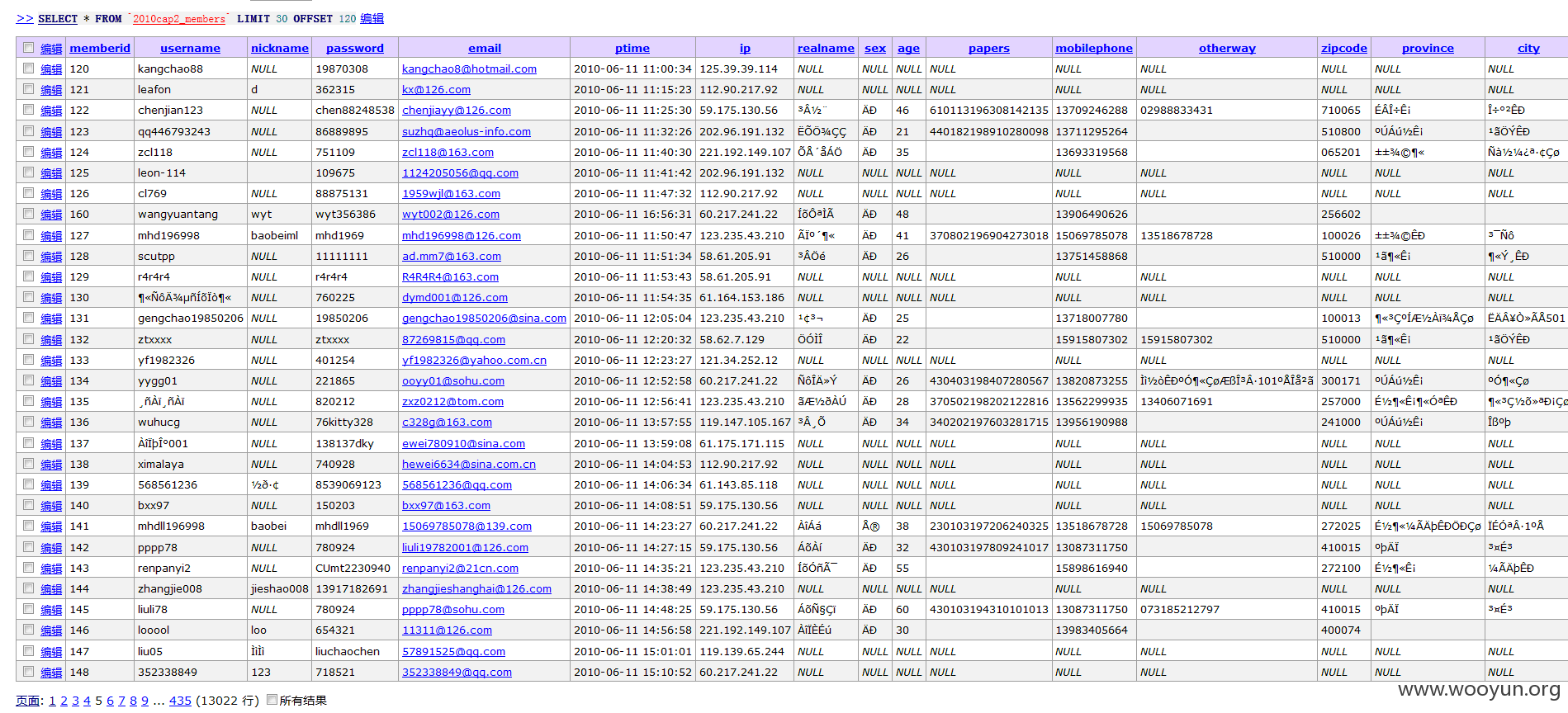1568x713 pixels.
Task: Open email link zhangjieshanghai@126.com
Action: pyautogui.click(x=476, y=589)
